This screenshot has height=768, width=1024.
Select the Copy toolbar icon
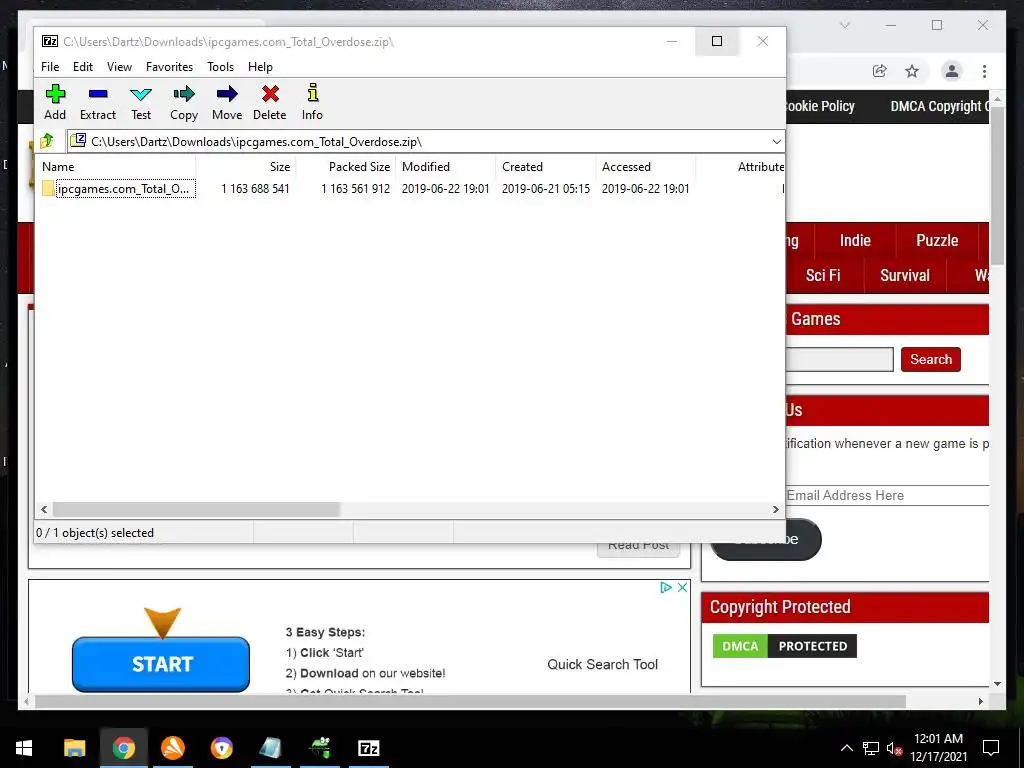point(184,94)
